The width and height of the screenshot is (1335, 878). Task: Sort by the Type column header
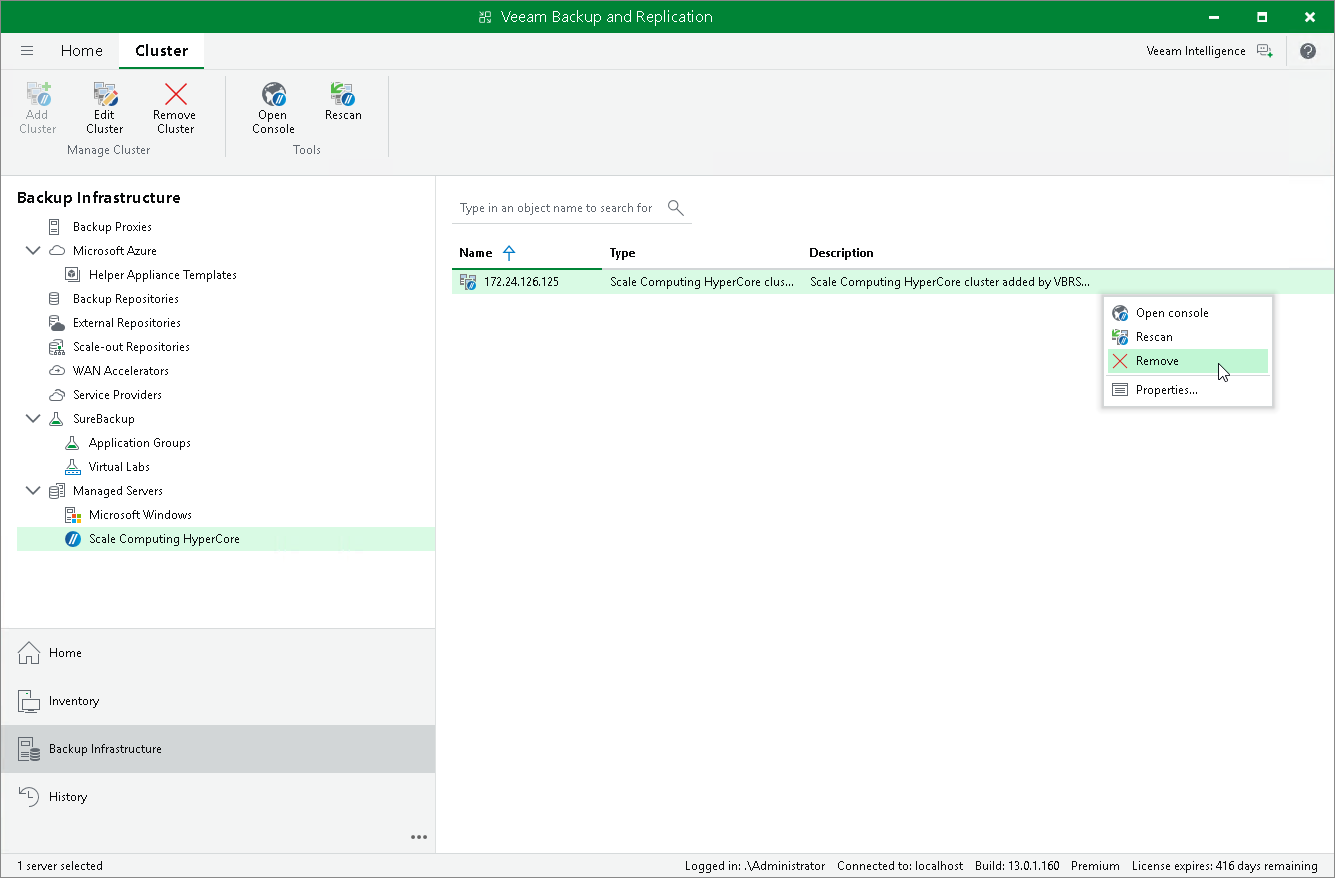click(702, 253)
